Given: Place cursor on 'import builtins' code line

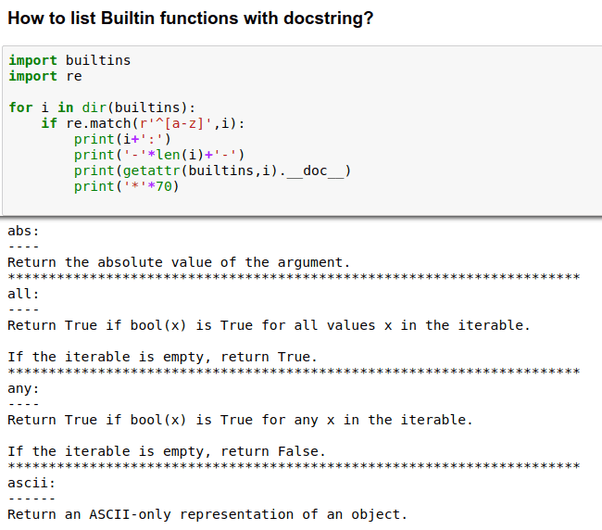Looking at the screenshot, I should click(69, 60).
